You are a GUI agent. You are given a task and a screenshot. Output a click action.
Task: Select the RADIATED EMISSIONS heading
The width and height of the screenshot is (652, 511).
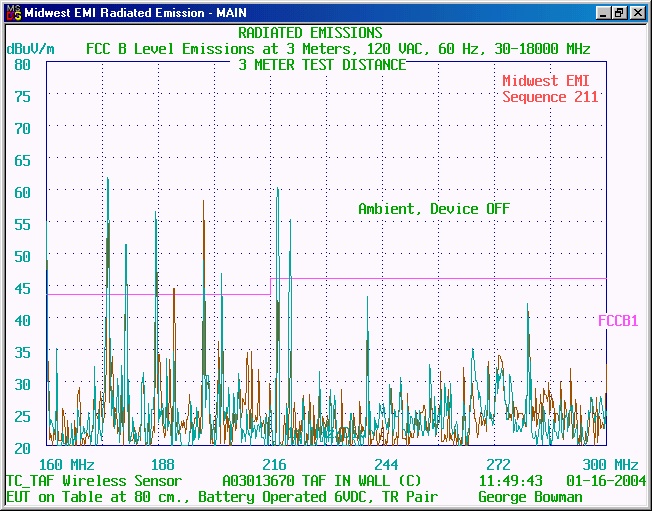click(310, 33)
